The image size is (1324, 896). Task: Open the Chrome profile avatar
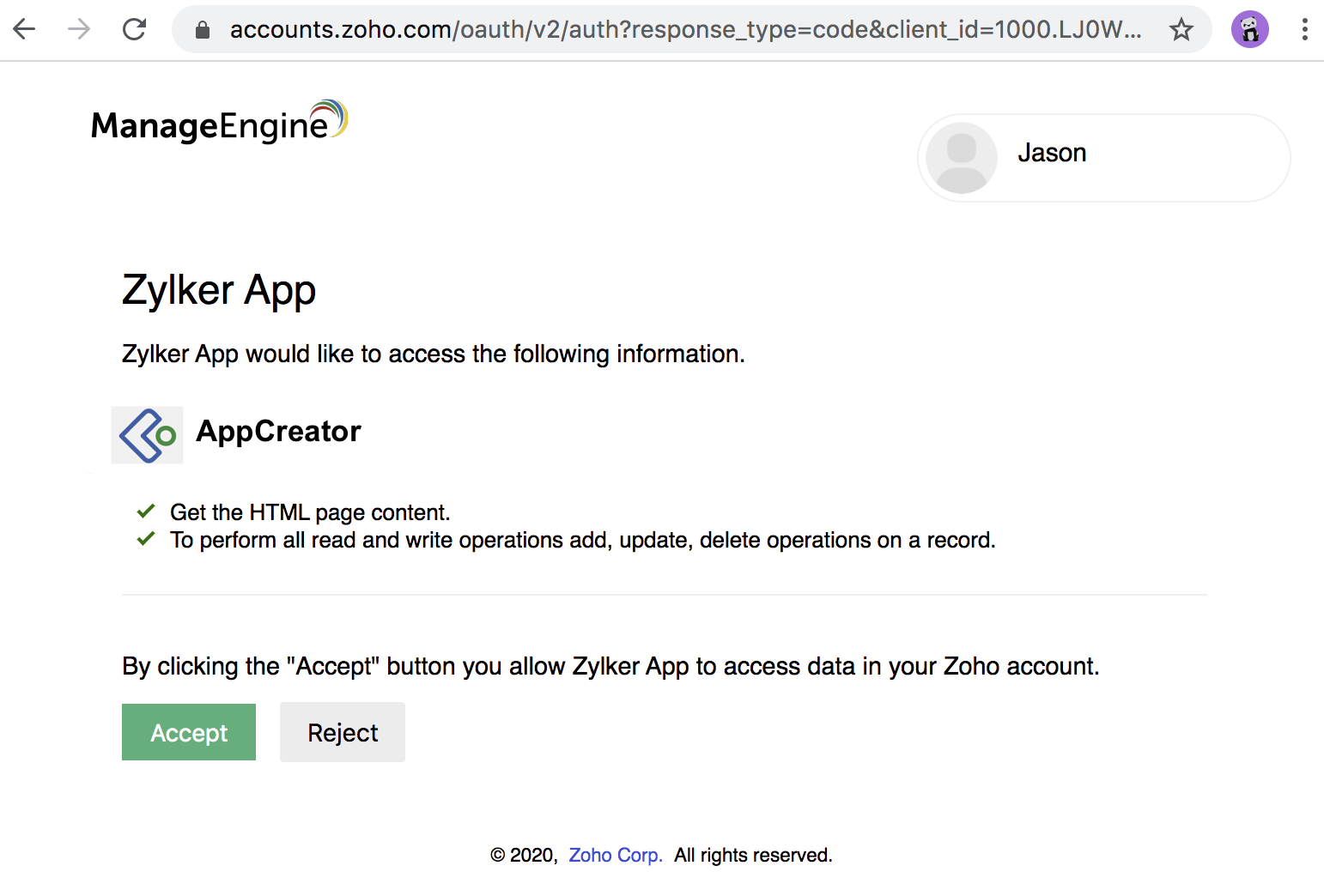[x=1250, y=30]
